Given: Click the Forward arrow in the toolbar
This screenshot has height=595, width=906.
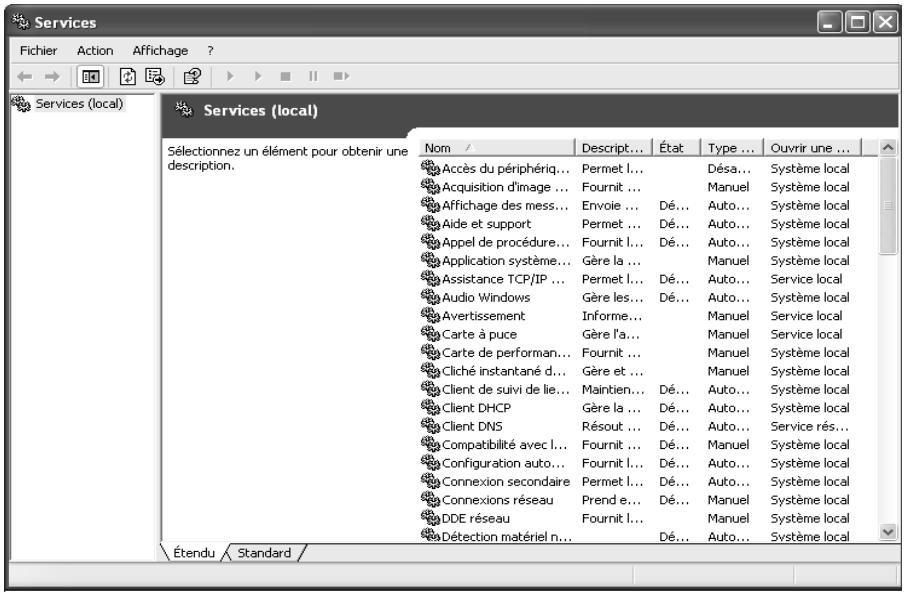Looking at the screenshot, I should pyautogui.click(x=52, y=76).
